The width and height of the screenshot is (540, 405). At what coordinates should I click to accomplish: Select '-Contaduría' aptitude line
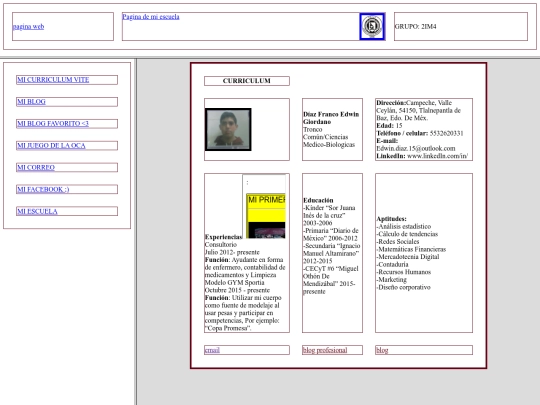[392, 264]
